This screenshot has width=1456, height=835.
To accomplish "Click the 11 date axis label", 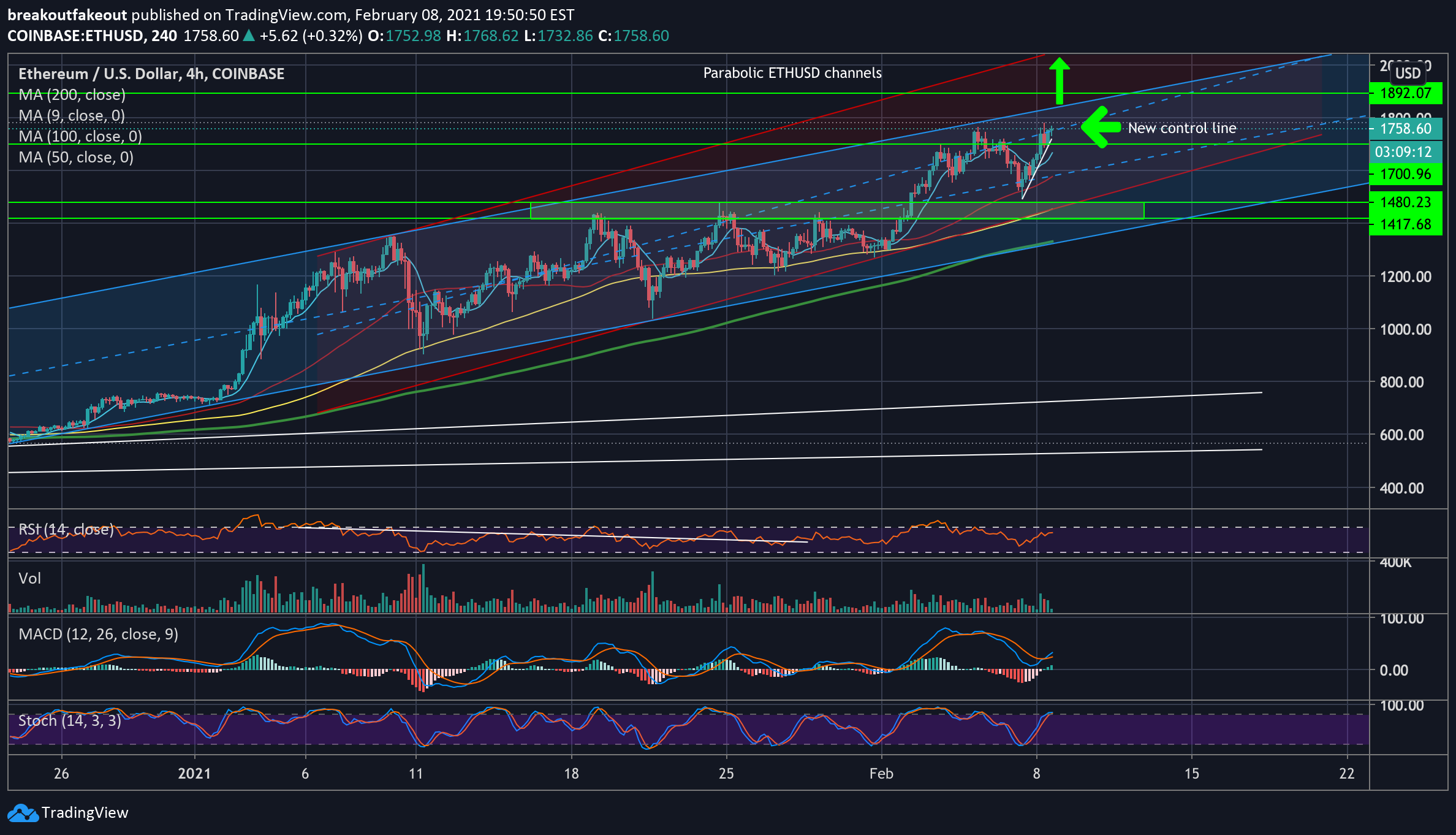I will click(416, 774).
